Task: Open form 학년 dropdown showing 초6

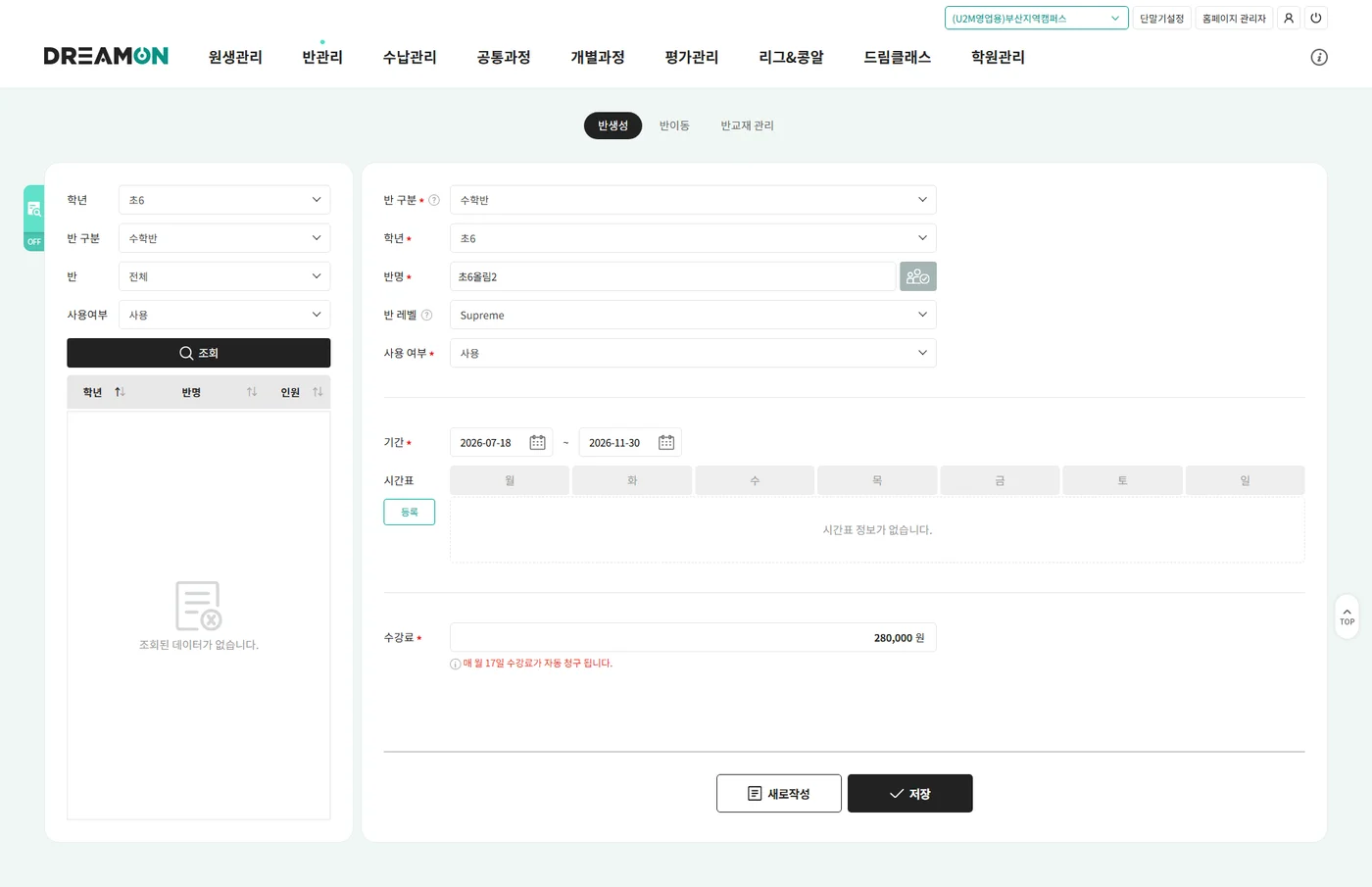Action: click(693, 238)
